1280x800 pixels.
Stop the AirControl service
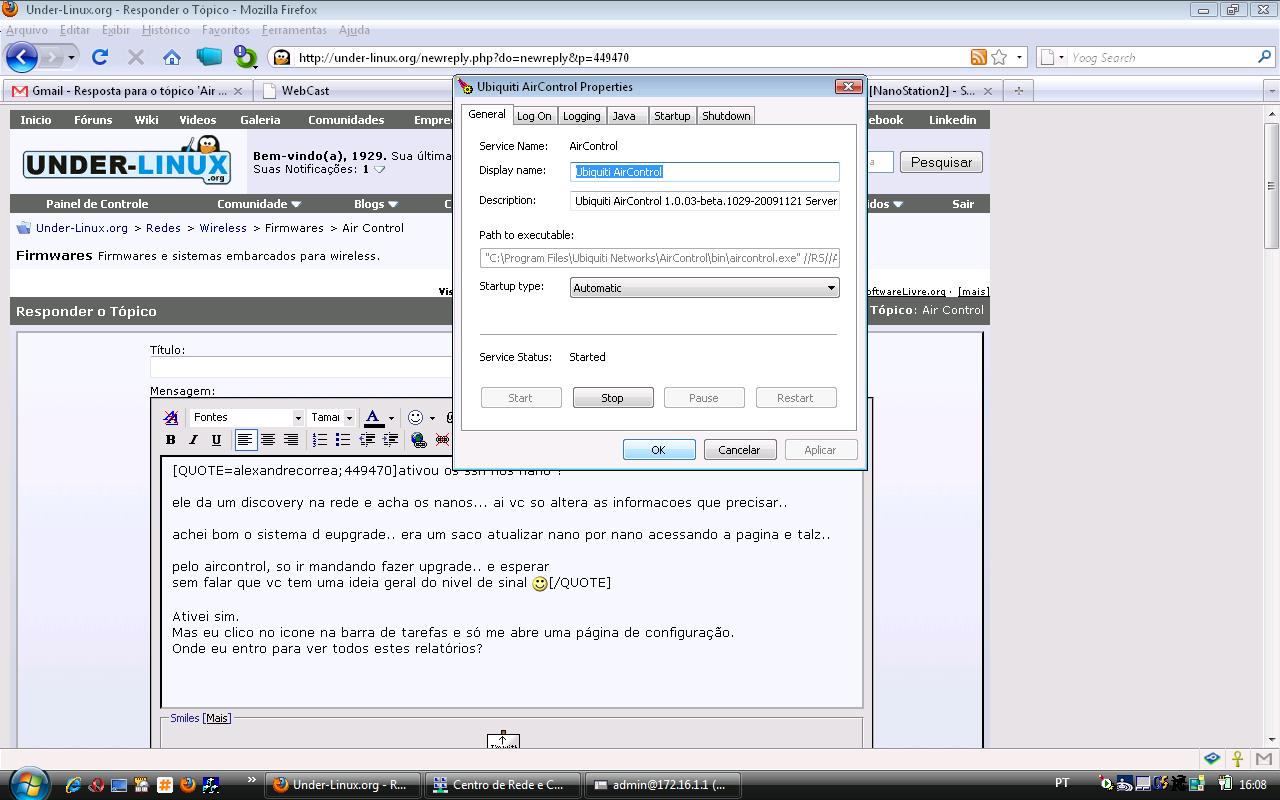coord(613,398)
